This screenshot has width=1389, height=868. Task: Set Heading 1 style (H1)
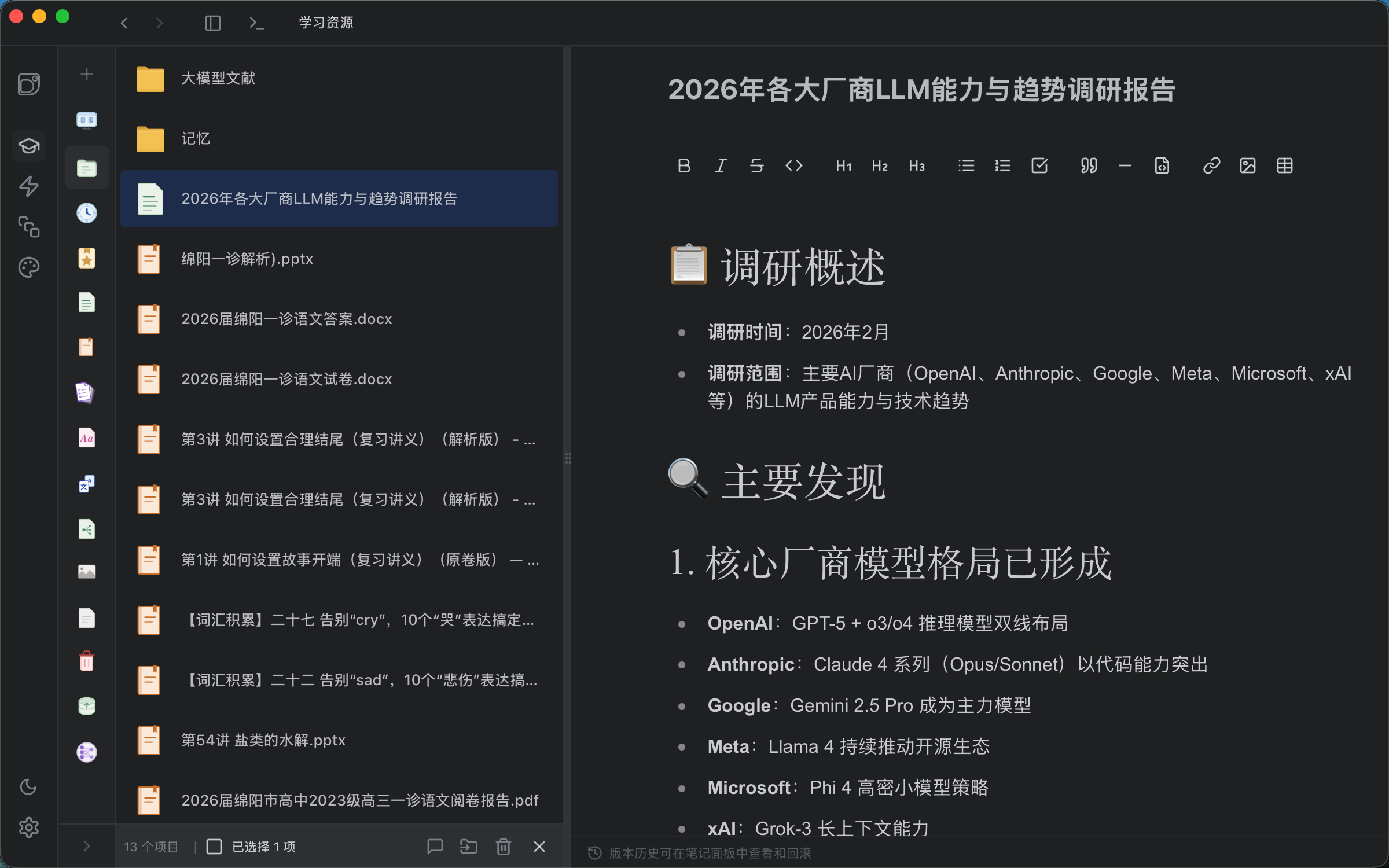843,166
